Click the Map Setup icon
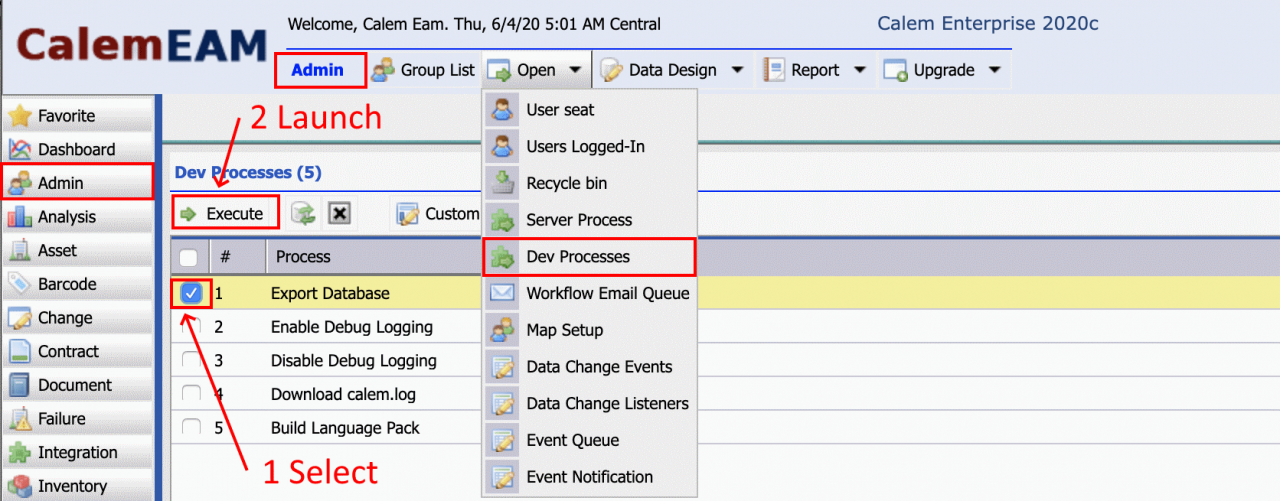 point(502,330)
